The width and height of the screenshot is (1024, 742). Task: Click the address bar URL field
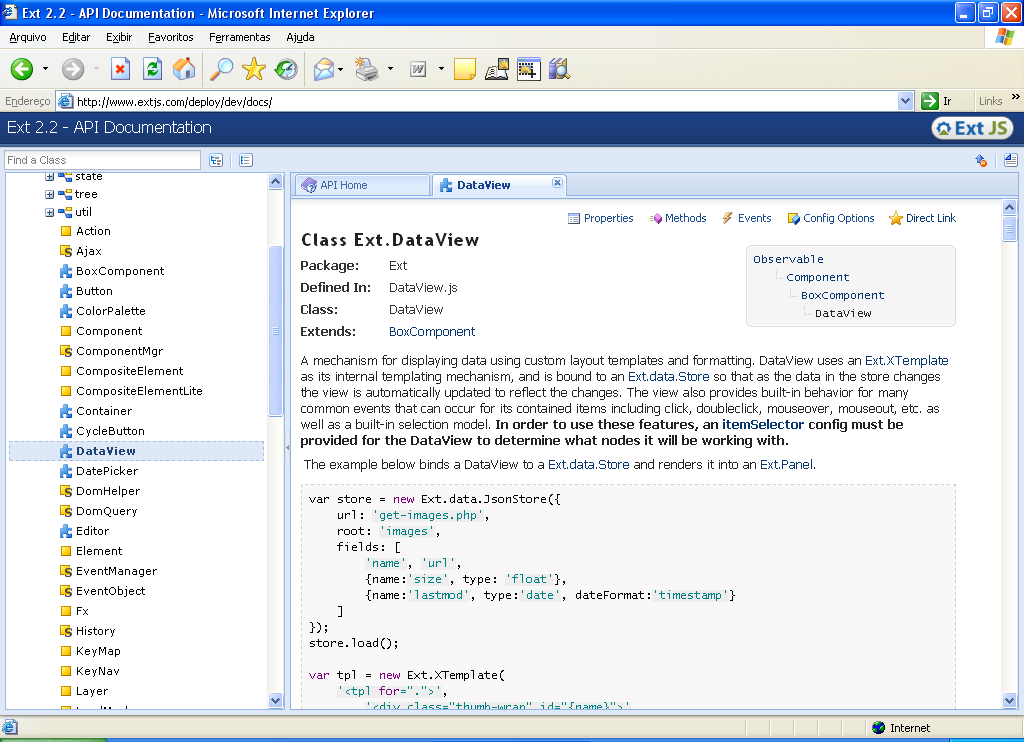coord(485,101)
